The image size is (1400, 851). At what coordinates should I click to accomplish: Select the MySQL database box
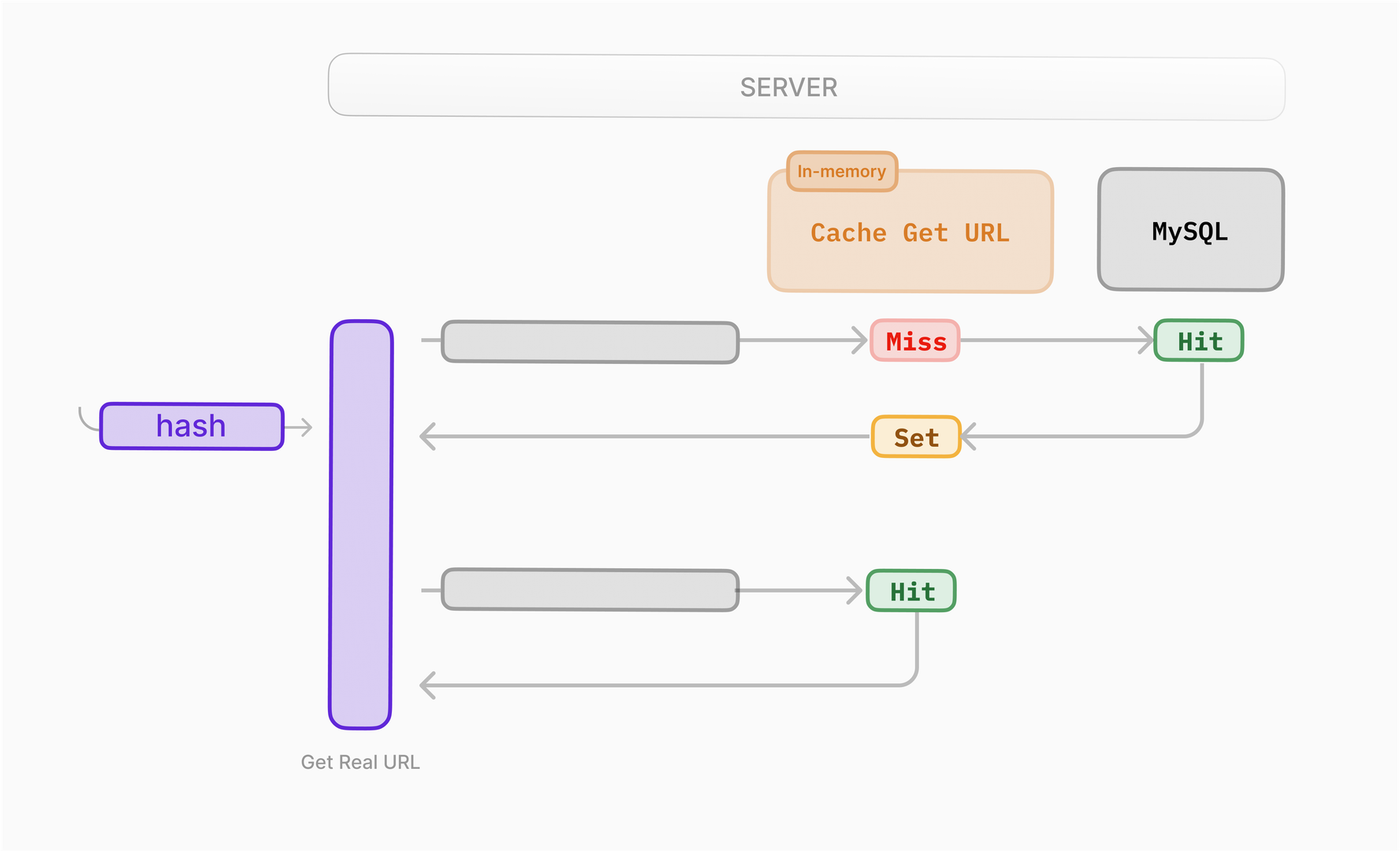tap(1190, 230)
